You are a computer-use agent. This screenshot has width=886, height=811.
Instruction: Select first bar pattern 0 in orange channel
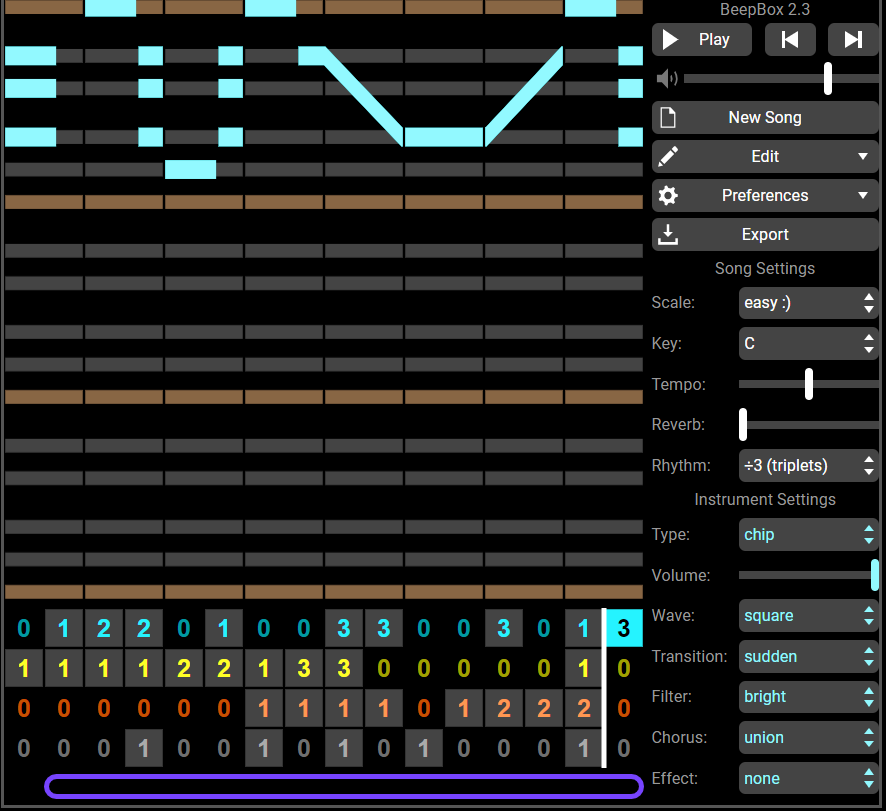24,708
